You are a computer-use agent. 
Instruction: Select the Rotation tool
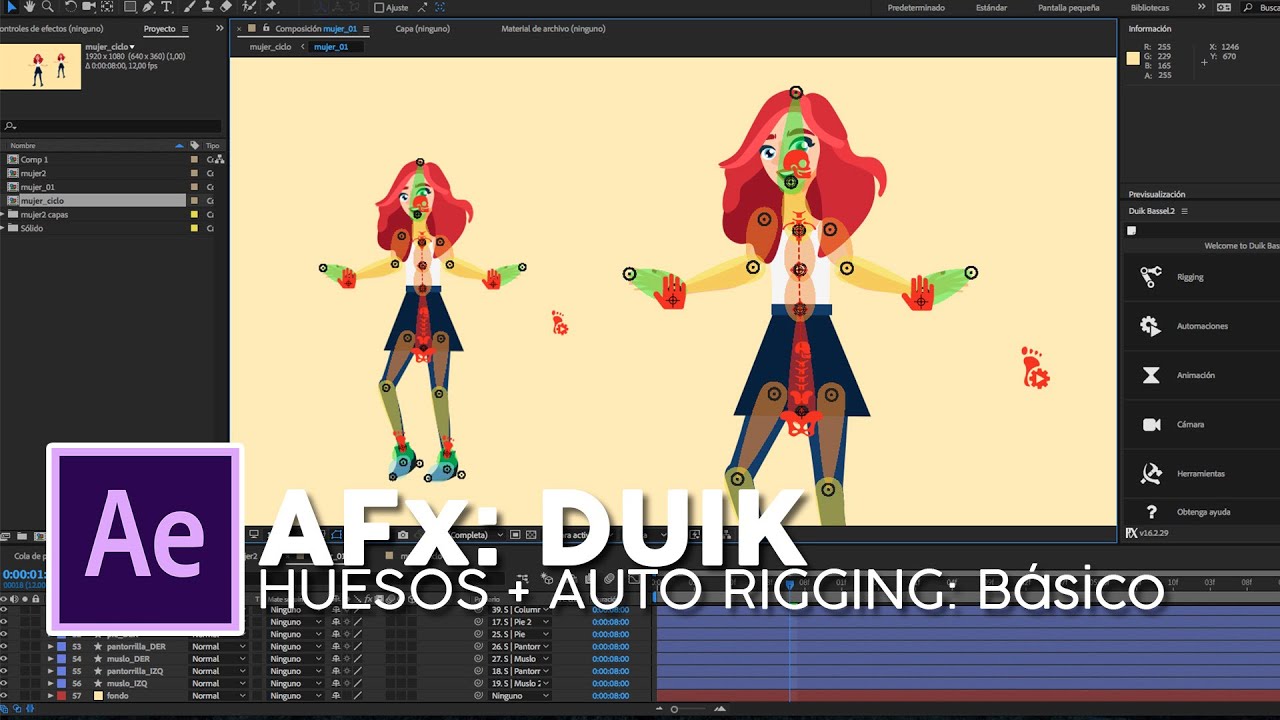click(x=70, y=7)
